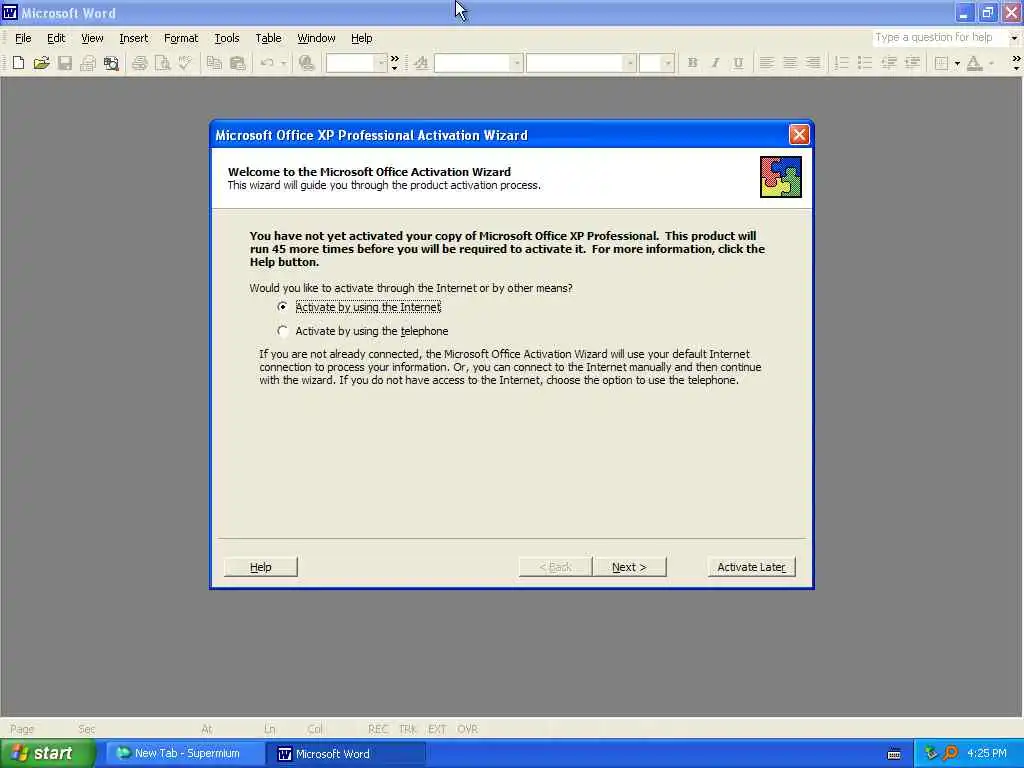Open the help question box dropdown arrow
Viewport: 1024px width, 768px height.
[x=1014, y=38]
